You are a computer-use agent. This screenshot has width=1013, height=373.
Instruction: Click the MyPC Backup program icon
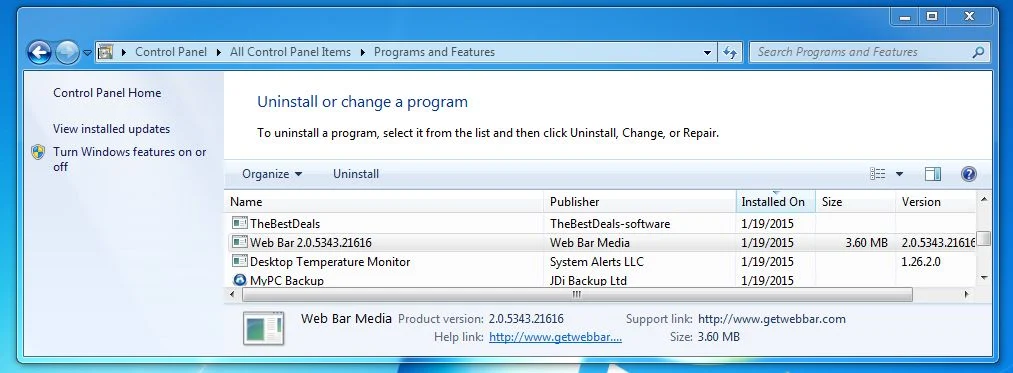tap(240, 281)
